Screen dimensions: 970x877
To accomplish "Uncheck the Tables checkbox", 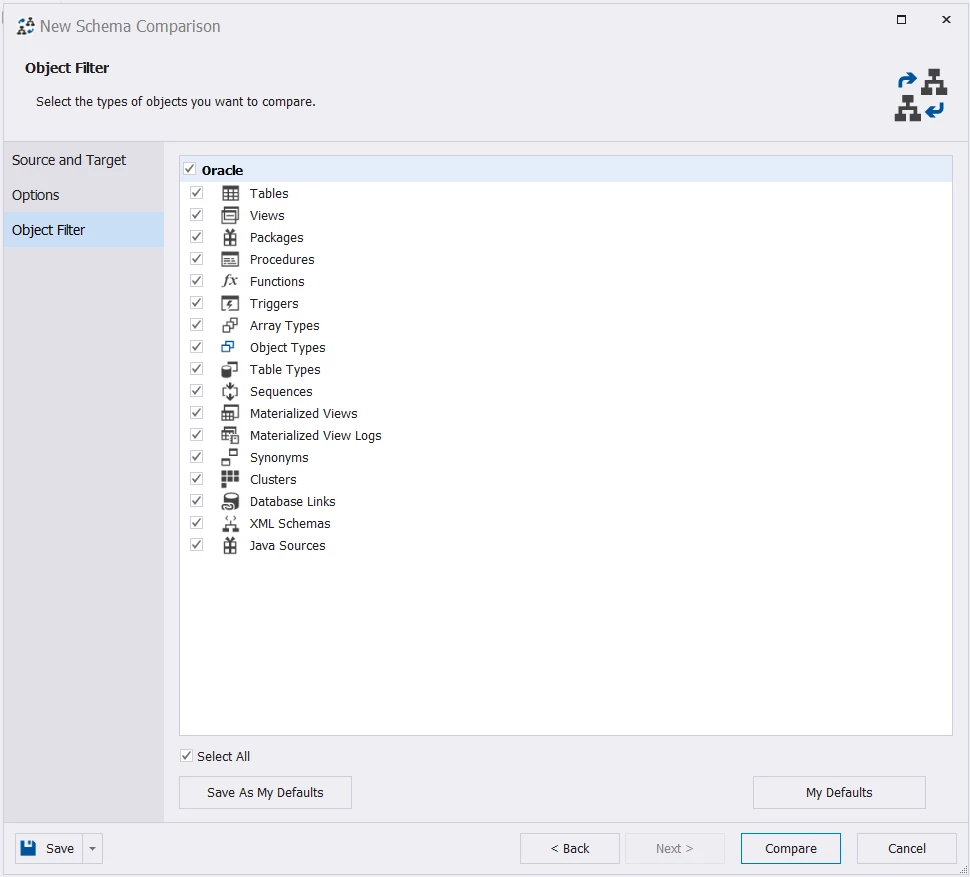I will click(x=197, y=193).
